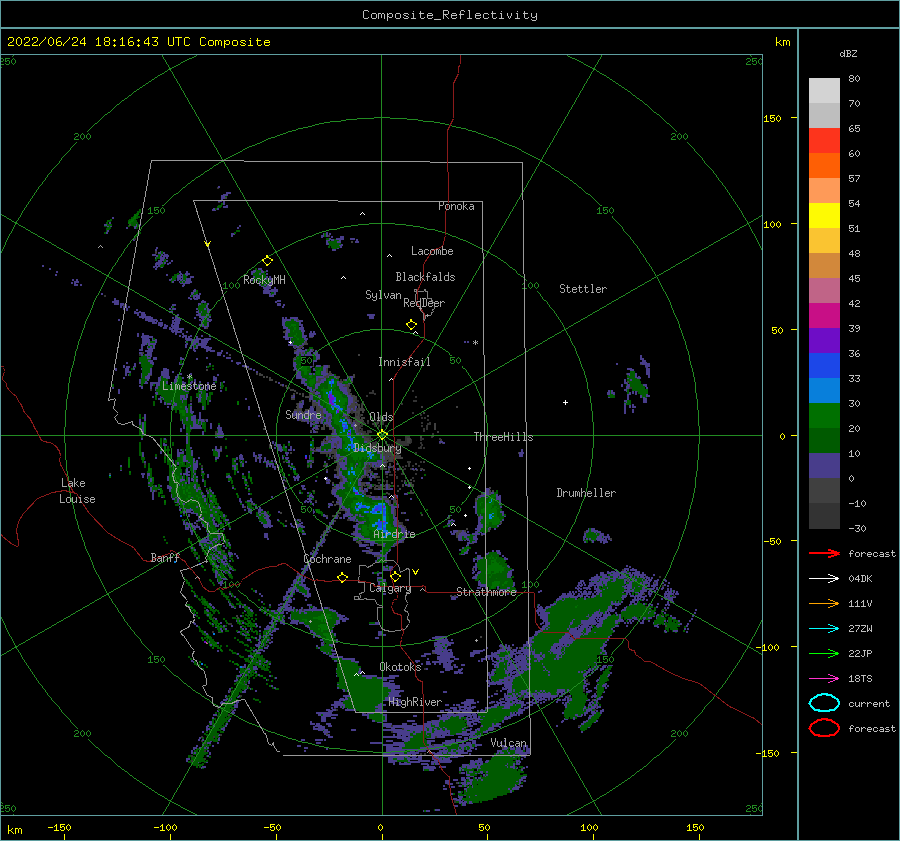Image resolution: width=900 pixels, height=841 pixels.
Task: Click the Limestone label
Action: [189, 386]
